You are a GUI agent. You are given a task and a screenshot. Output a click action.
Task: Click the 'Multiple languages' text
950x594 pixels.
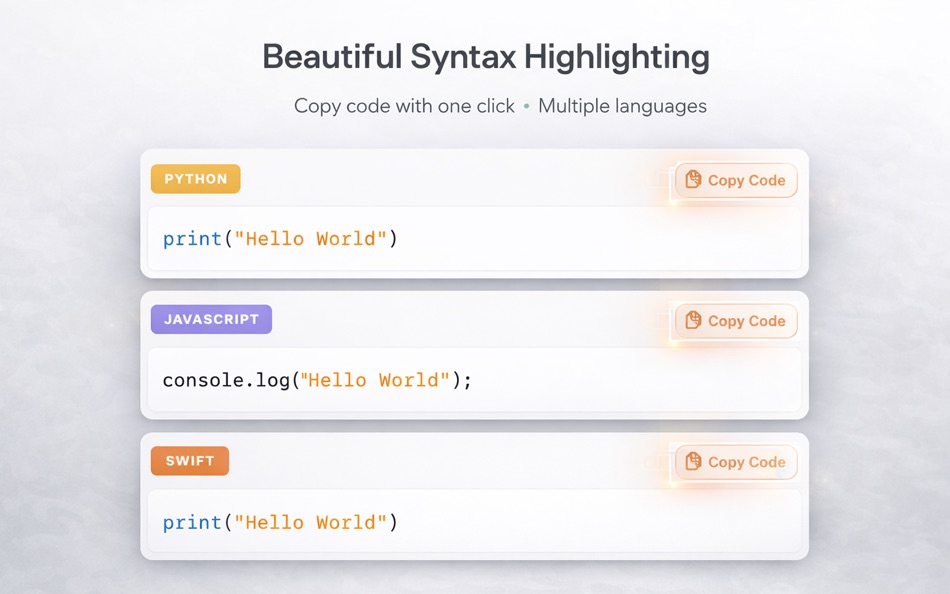[622, 106]
